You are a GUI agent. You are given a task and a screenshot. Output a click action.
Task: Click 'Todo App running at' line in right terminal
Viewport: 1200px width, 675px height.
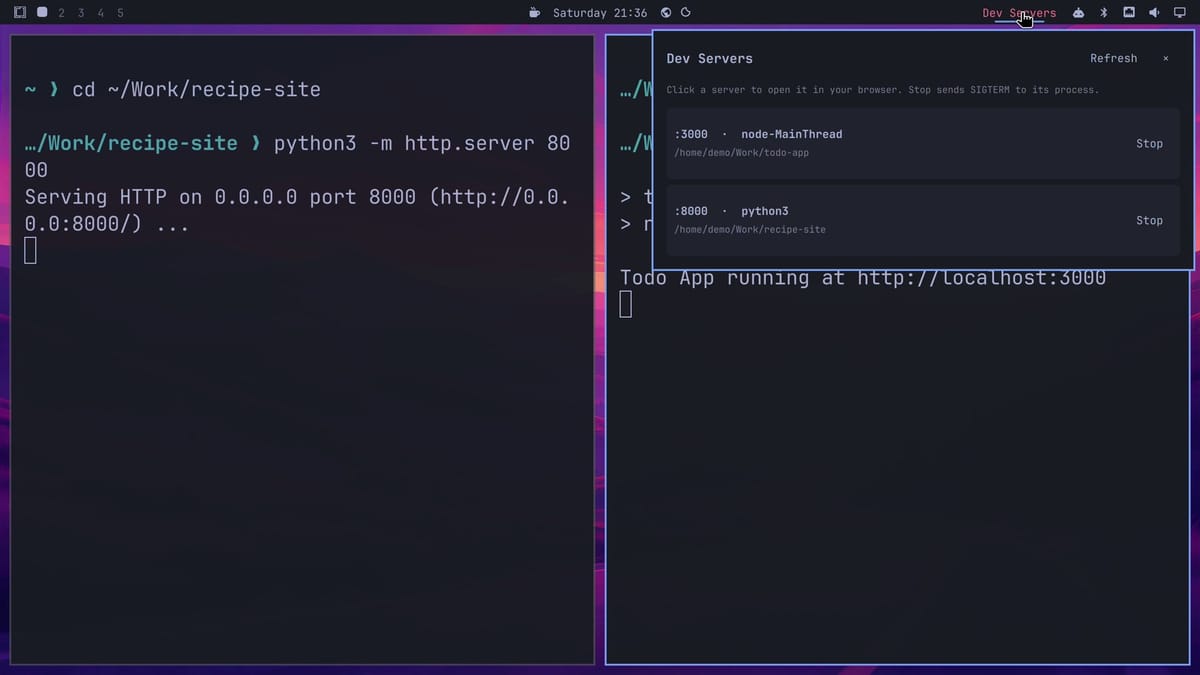[863, 278]
